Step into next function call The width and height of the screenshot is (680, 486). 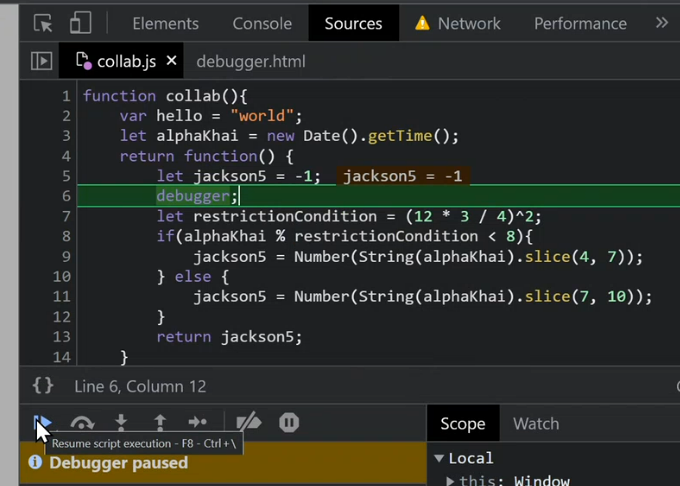point(121,422)
